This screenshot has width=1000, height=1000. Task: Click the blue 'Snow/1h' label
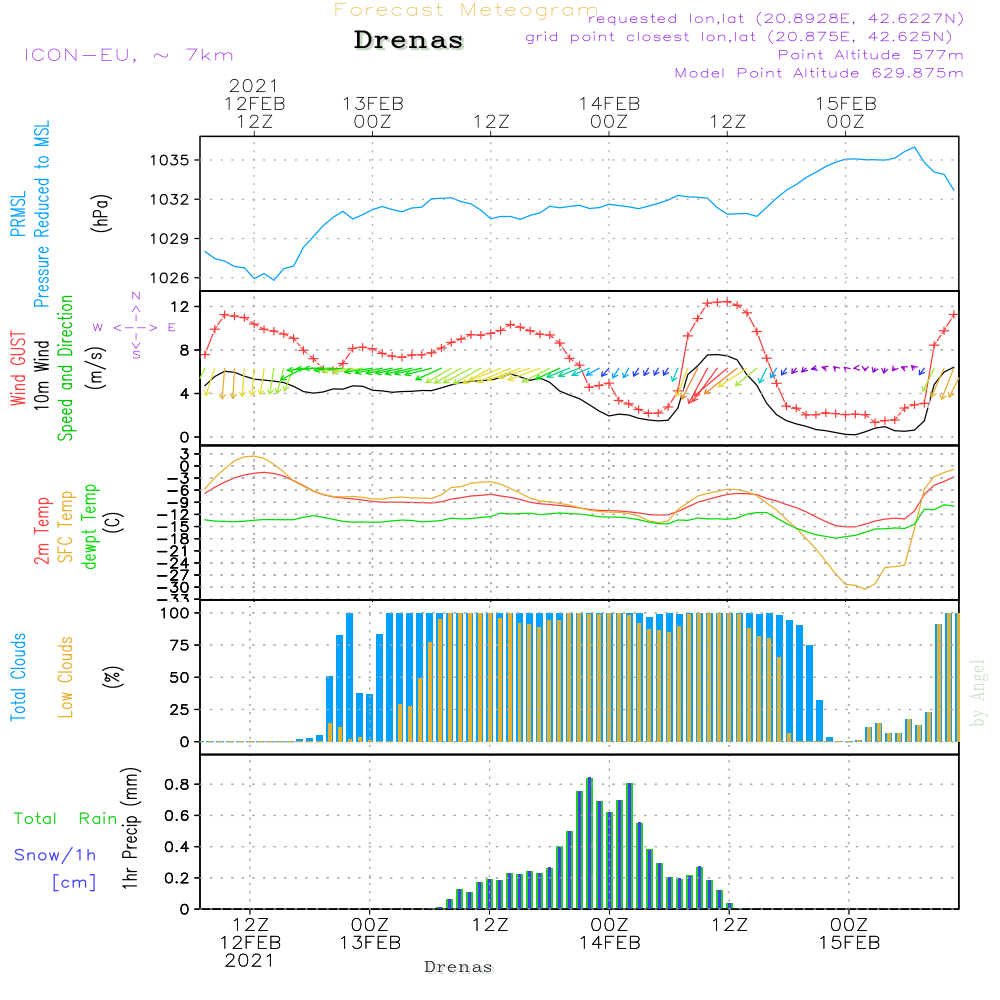[55, 855]
